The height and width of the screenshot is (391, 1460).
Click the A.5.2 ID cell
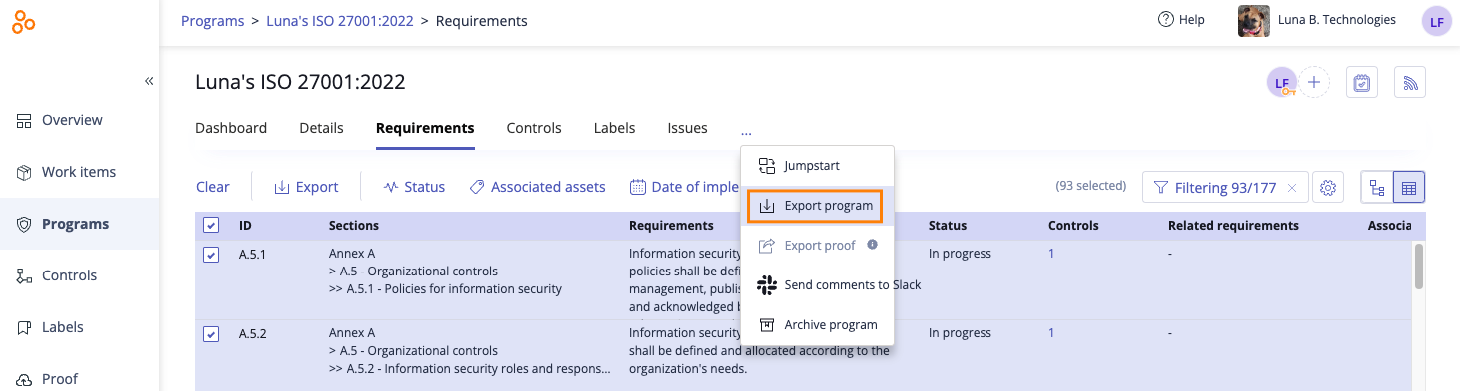click(x=253, y=333)
